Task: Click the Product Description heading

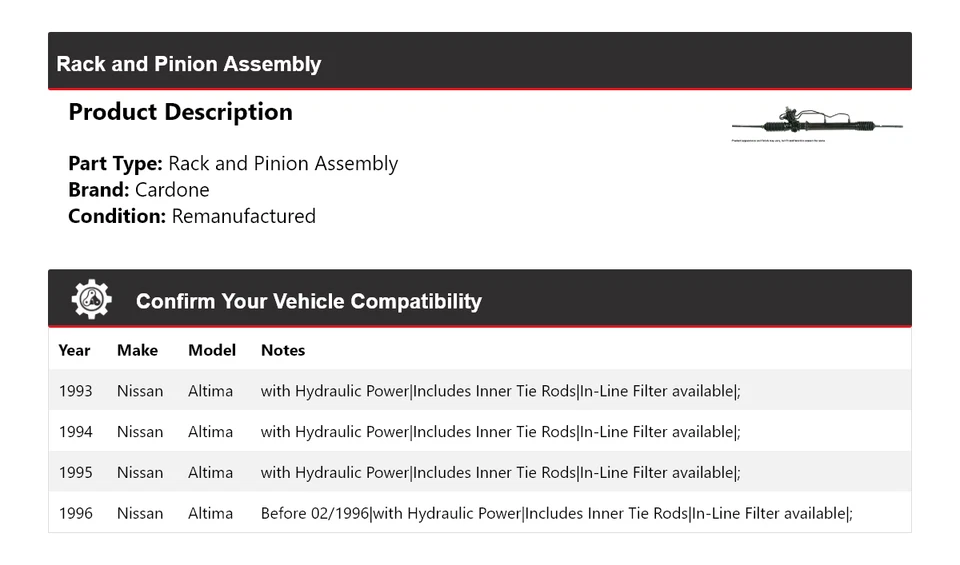Action: pos(180,112)
